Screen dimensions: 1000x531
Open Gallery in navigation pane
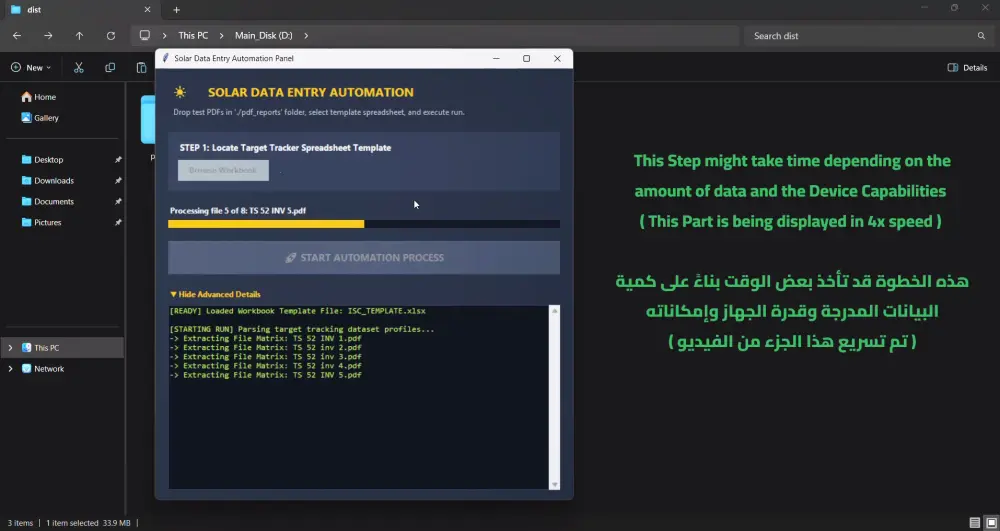click(40, 118)
